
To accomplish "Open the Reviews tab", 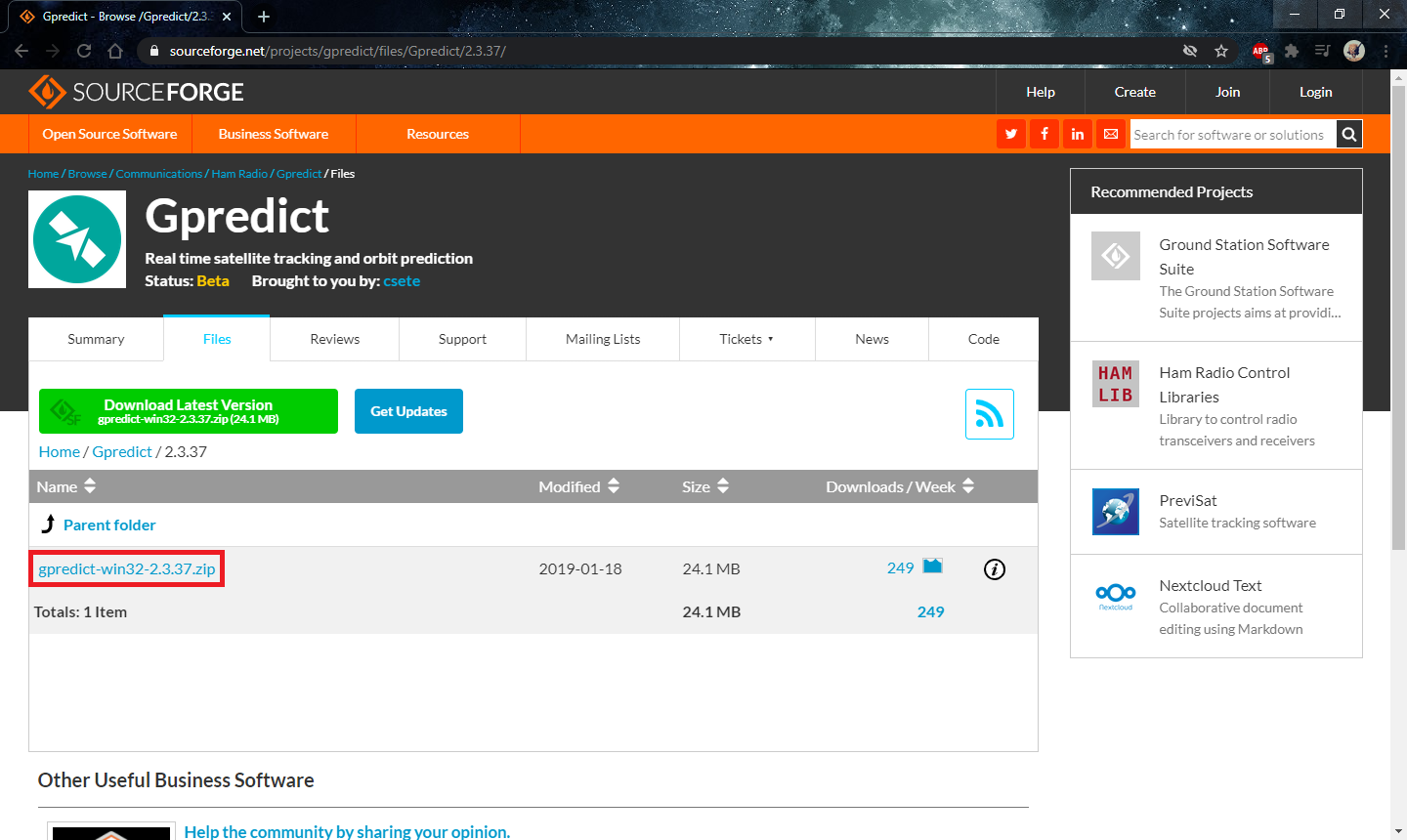I will click(x=335, y=339).
